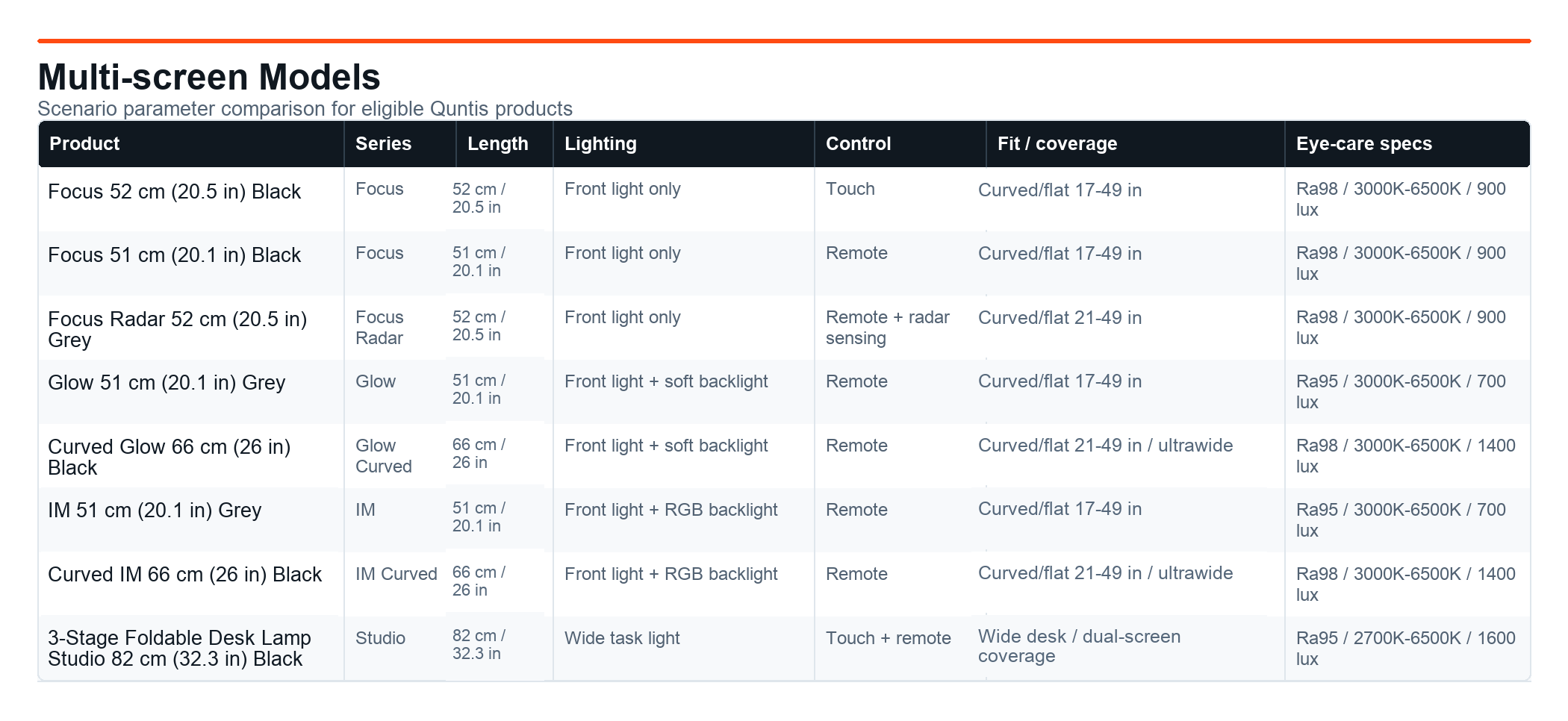Click the Touch + remote control cell

point(889,638)
